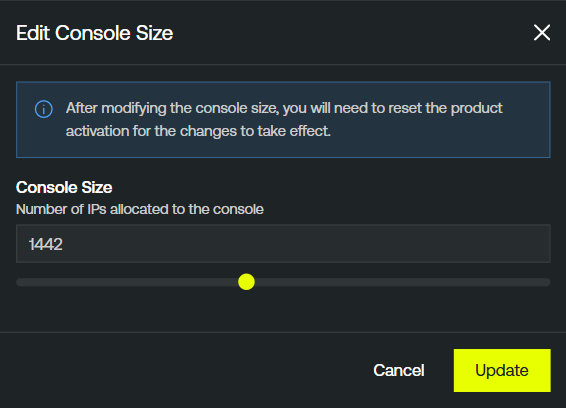Click slider track left of the handle
Screen dimensions: 566x408
tap(127, 282)
